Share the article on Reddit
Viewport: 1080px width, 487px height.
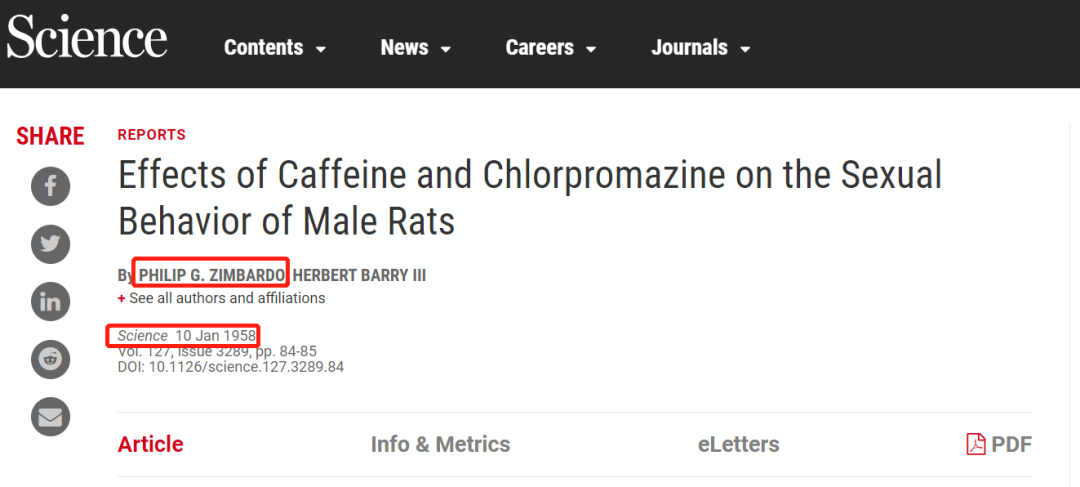click(50, 359)
